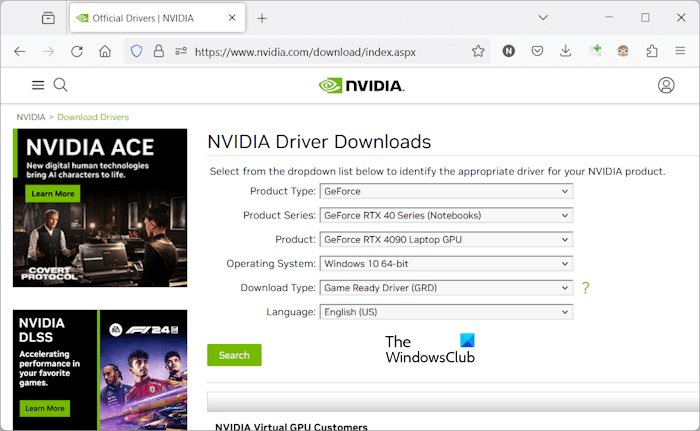Open a new browser tab
This screenshot has height=431, width=700.
(x=262, y=18)
